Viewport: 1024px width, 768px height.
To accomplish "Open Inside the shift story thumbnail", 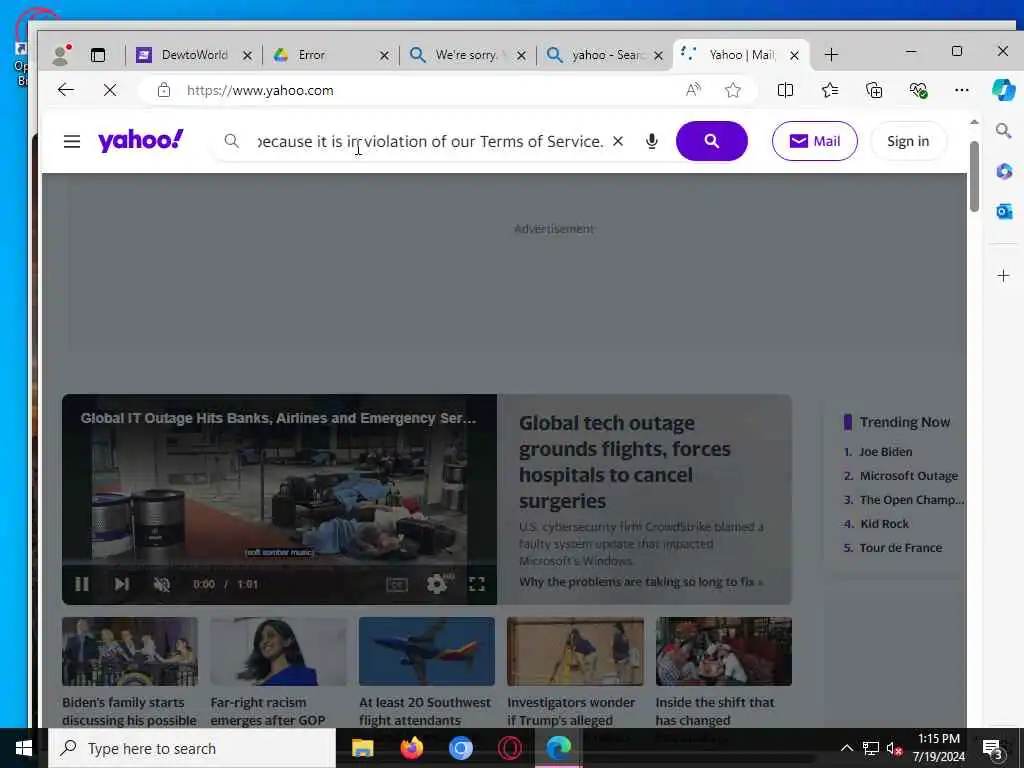I will pyautogui.click(x=724, y=651).
